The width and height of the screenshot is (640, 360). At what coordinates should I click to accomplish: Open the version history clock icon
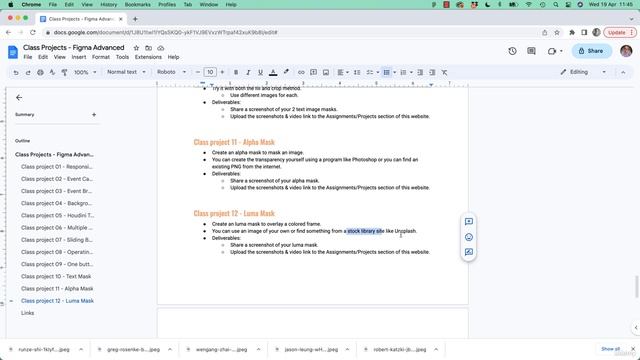tap(512, 51)
